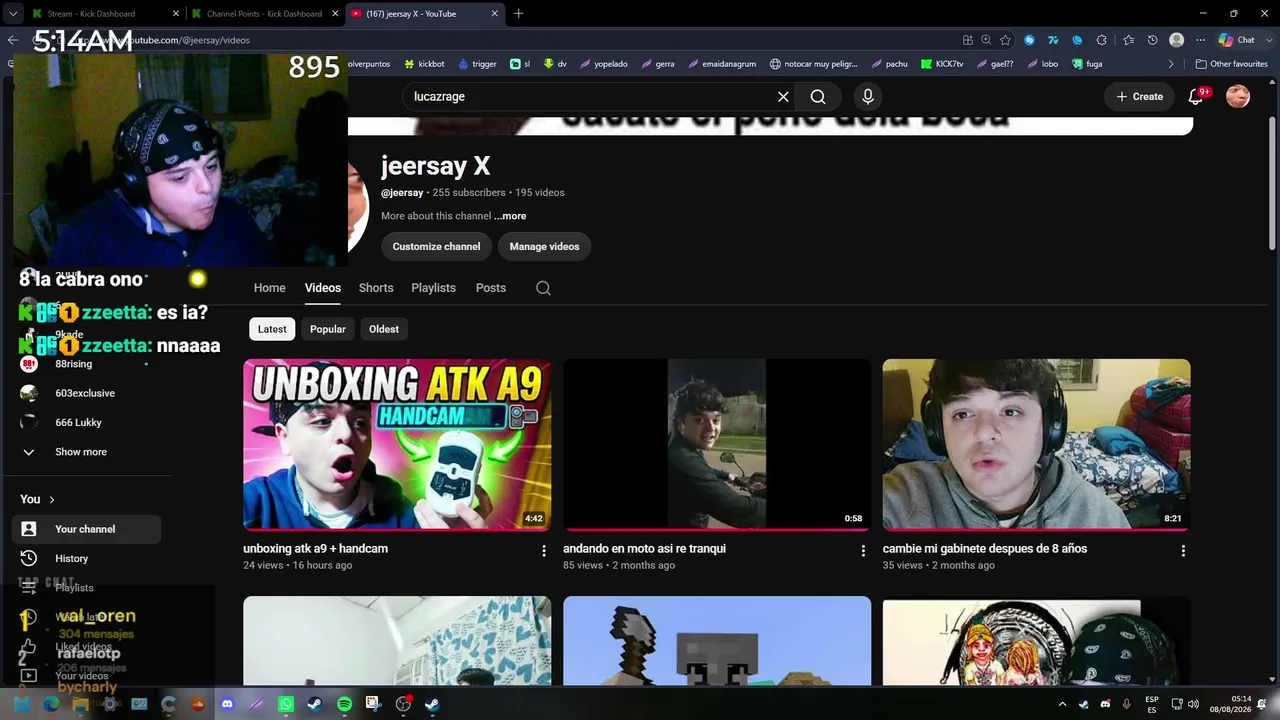
Task: Open options menu for cambie mi gabinete video
Action: tap(1183, 551)
